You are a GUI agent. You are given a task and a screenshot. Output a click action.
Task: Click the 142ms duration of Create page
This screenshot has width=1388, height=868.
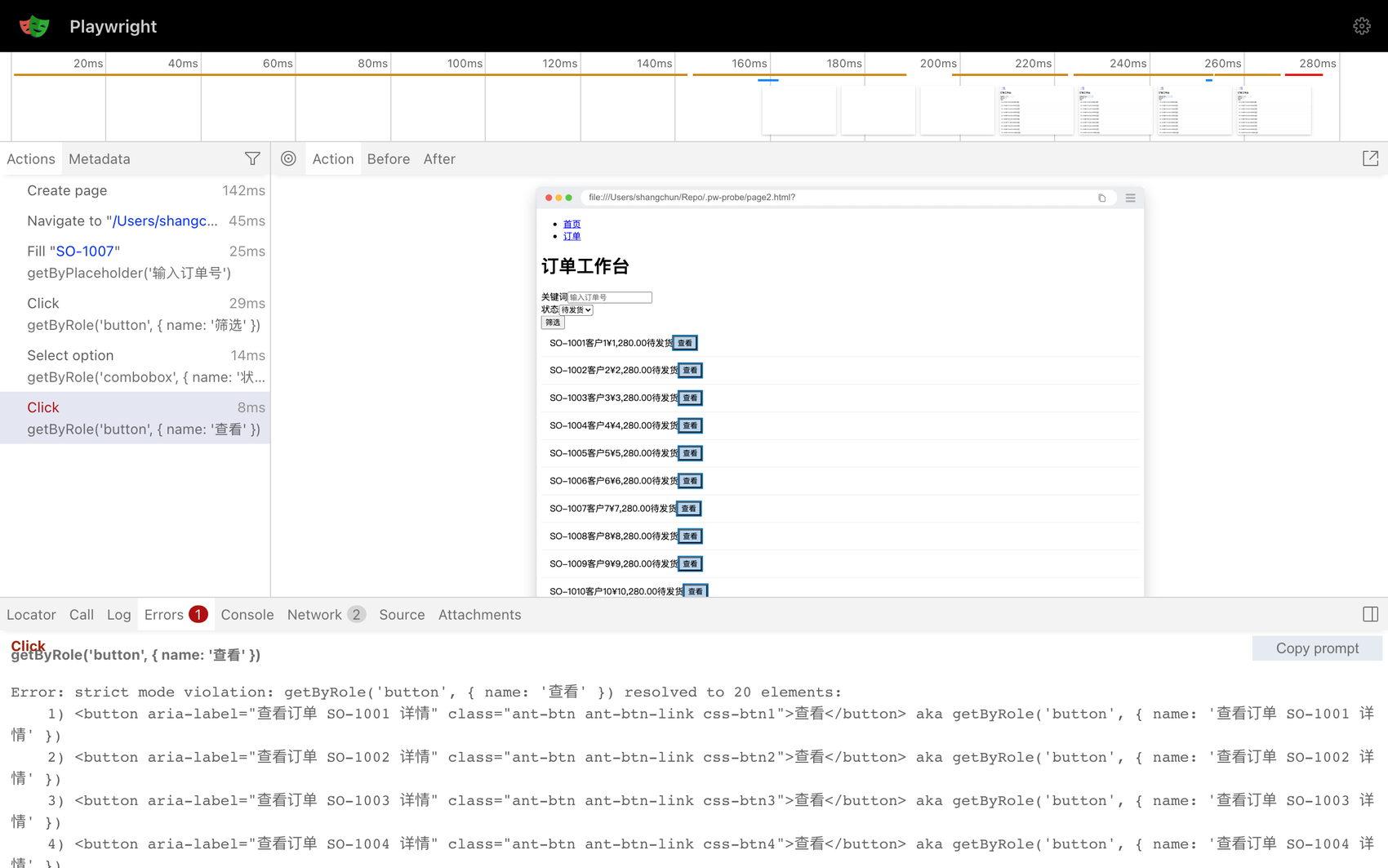pos(243,190)
